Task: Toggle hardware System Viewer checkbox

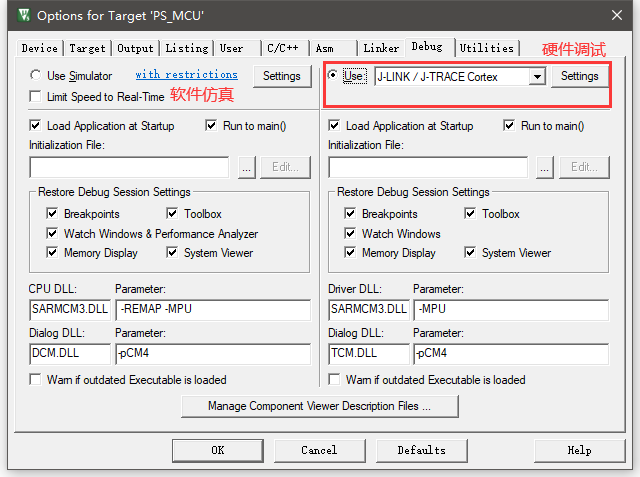Action: 470,253
